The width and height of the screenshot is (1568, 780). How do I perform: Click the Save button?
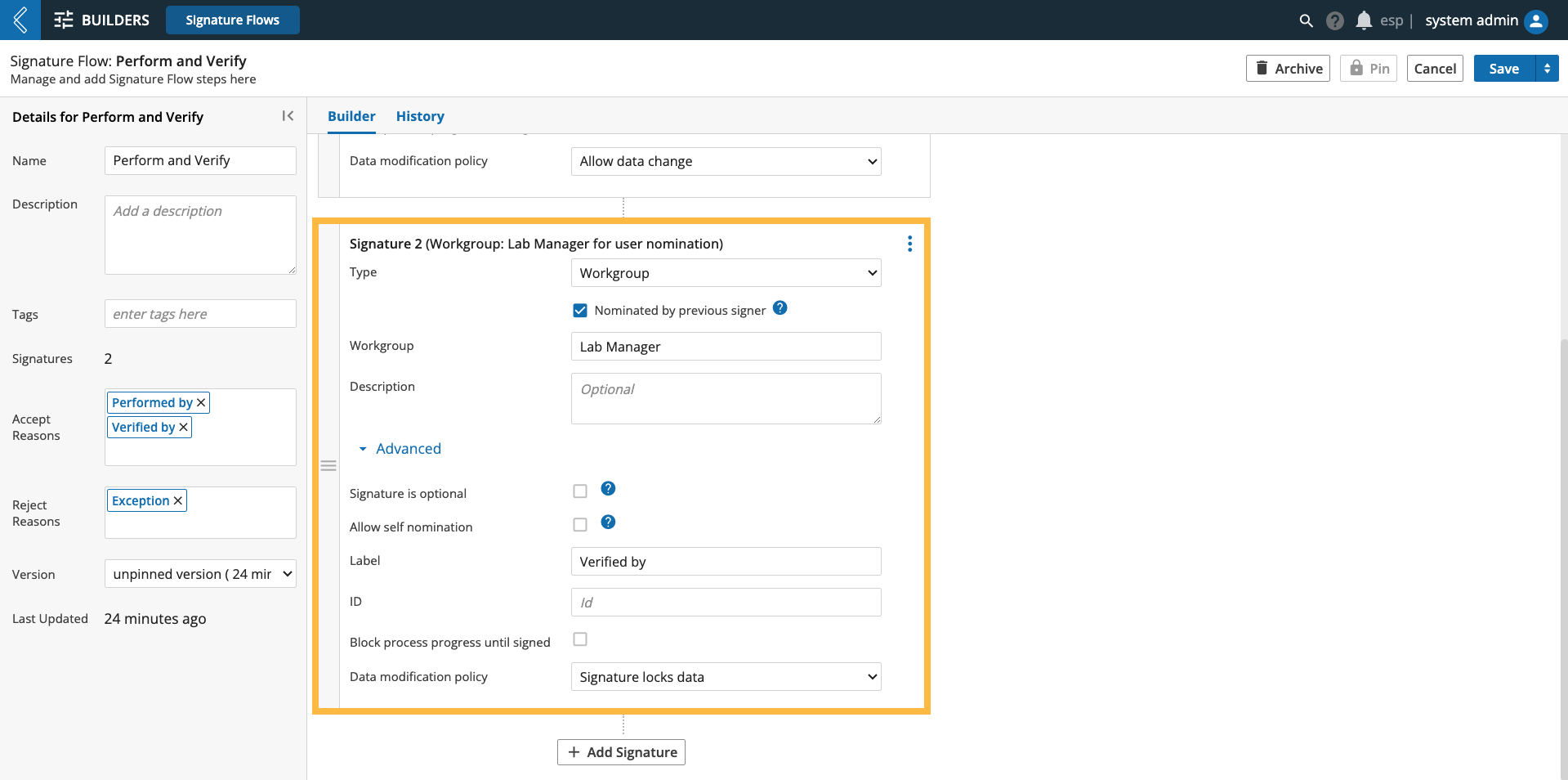tap(1504, 69)
